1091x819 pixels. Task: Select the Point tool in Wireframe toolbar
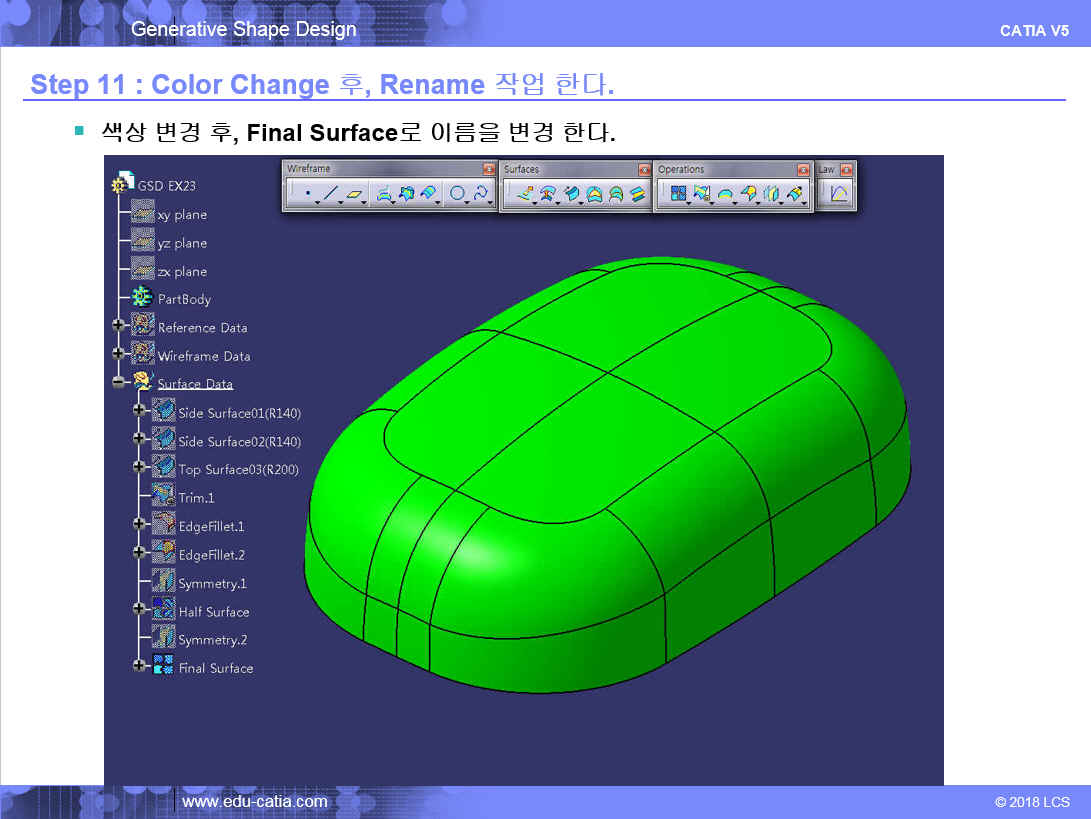307,194
